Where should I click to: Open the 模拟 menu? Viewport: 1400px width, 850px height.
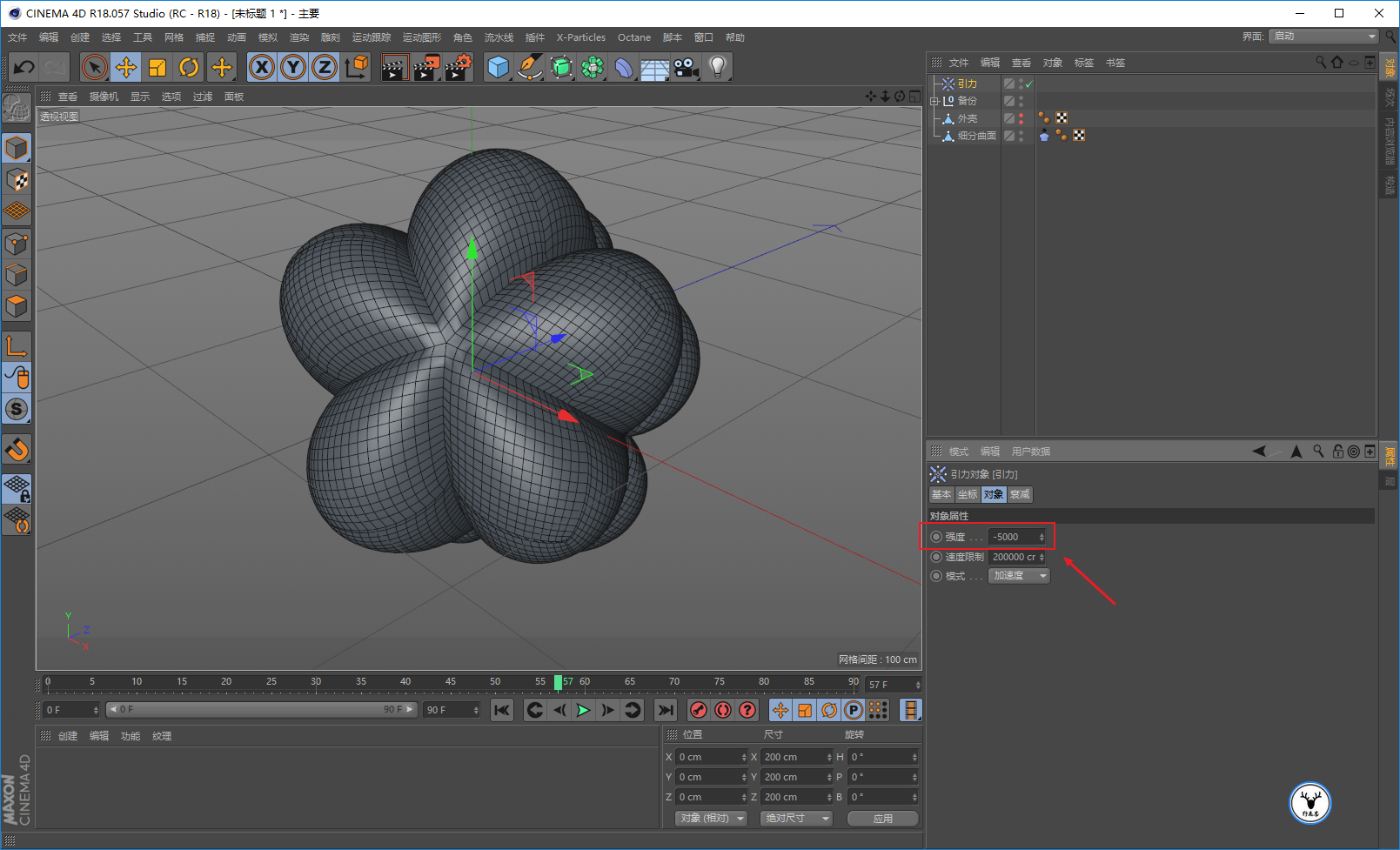pos(268,37)
